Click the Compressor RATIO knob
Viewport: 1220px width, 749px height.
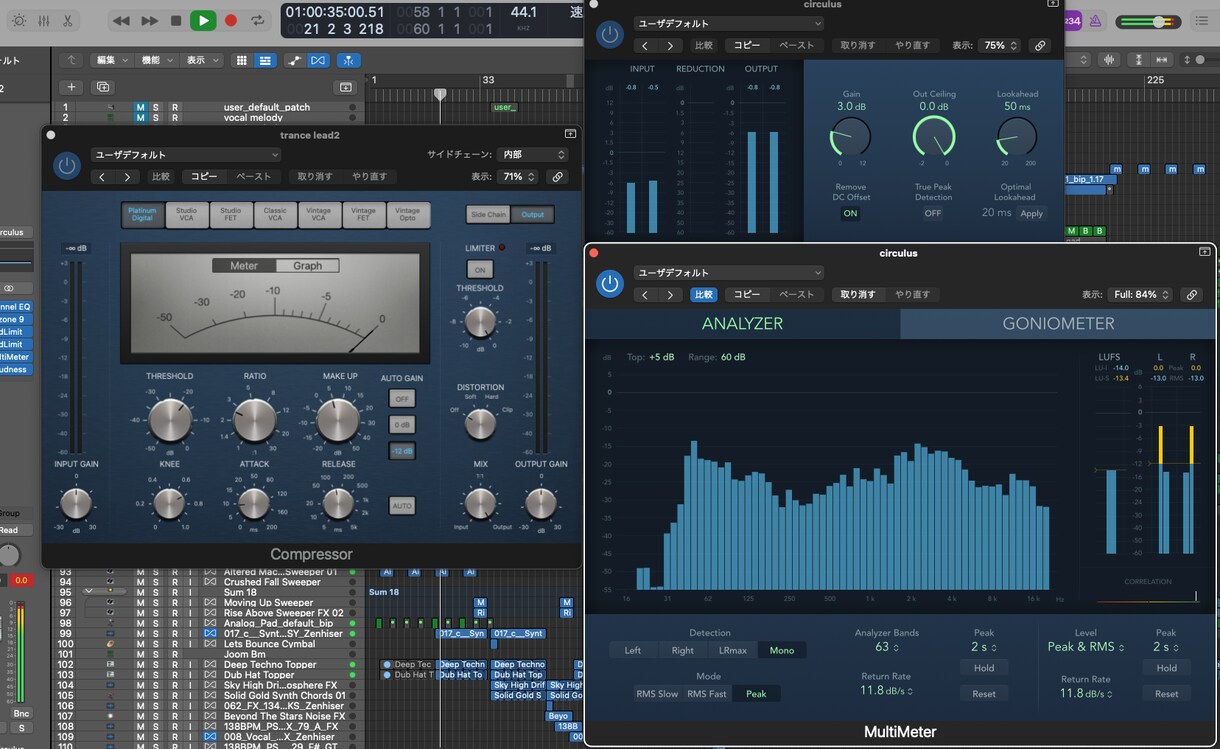[x=255, y=420]
